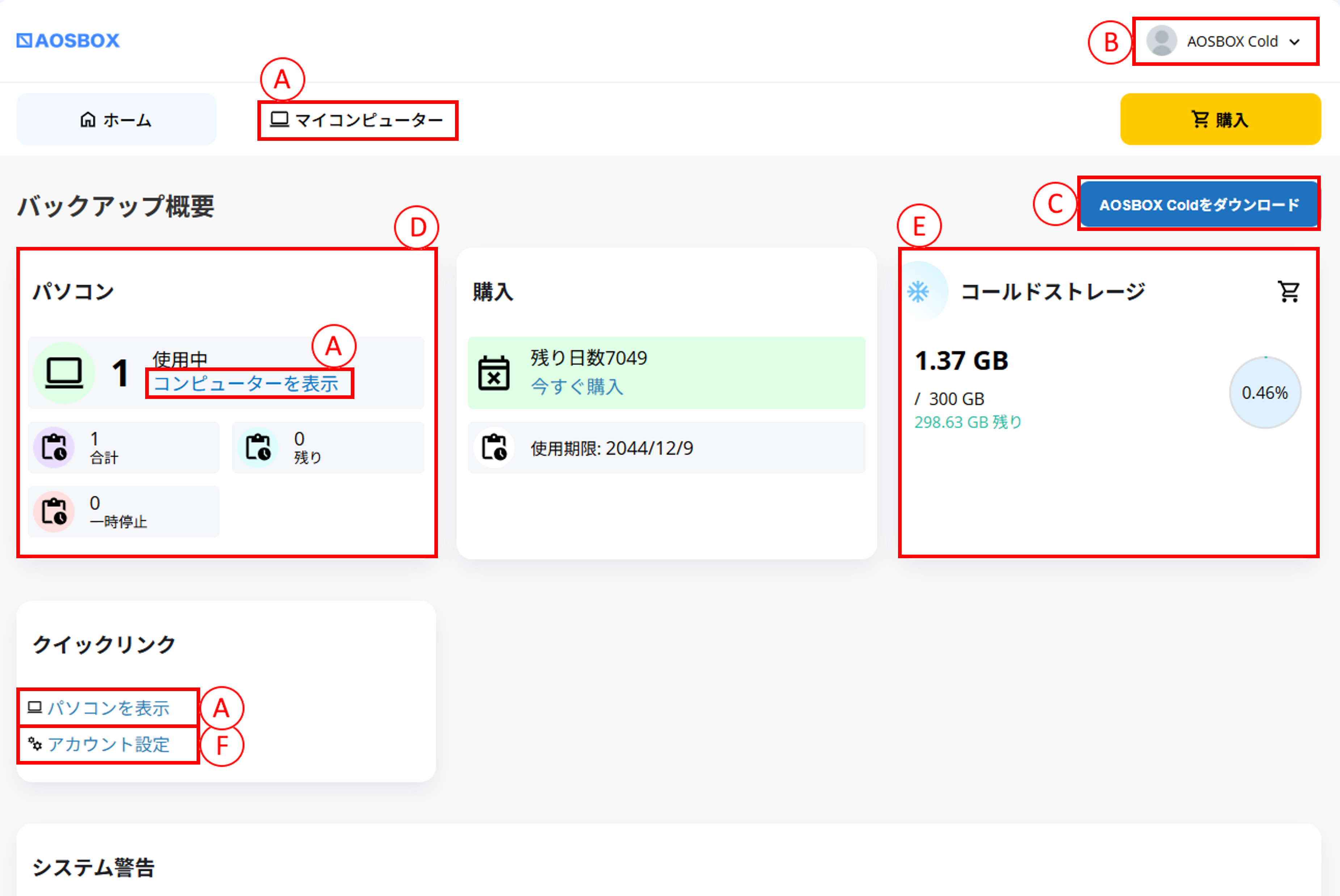Click the cold storage shopping cart icon
This screenshot has height=896, width=1340.
pos(1289,291)
